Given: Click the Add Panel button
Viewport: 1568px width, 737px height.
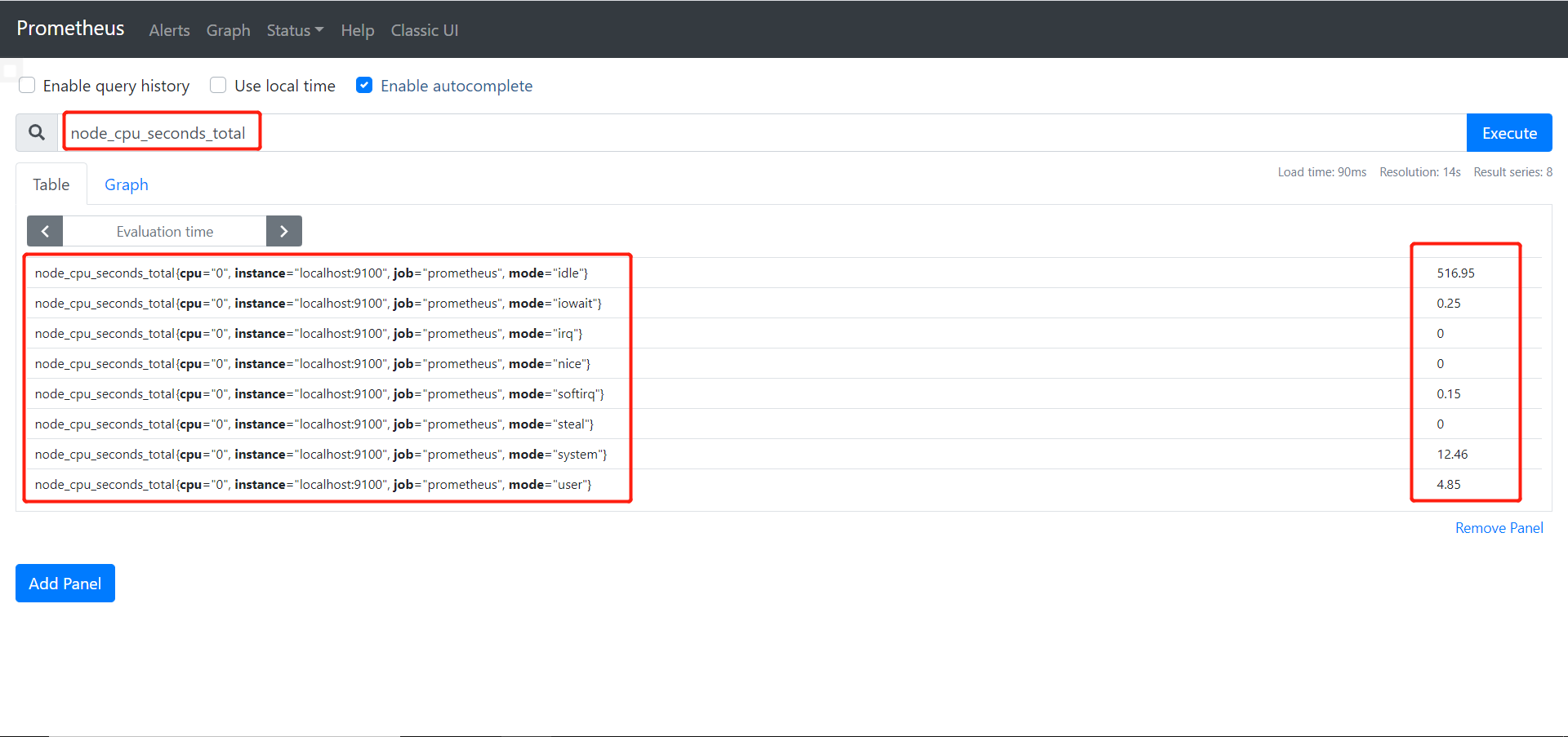Looking at the screenshot, I should point(65,583).
